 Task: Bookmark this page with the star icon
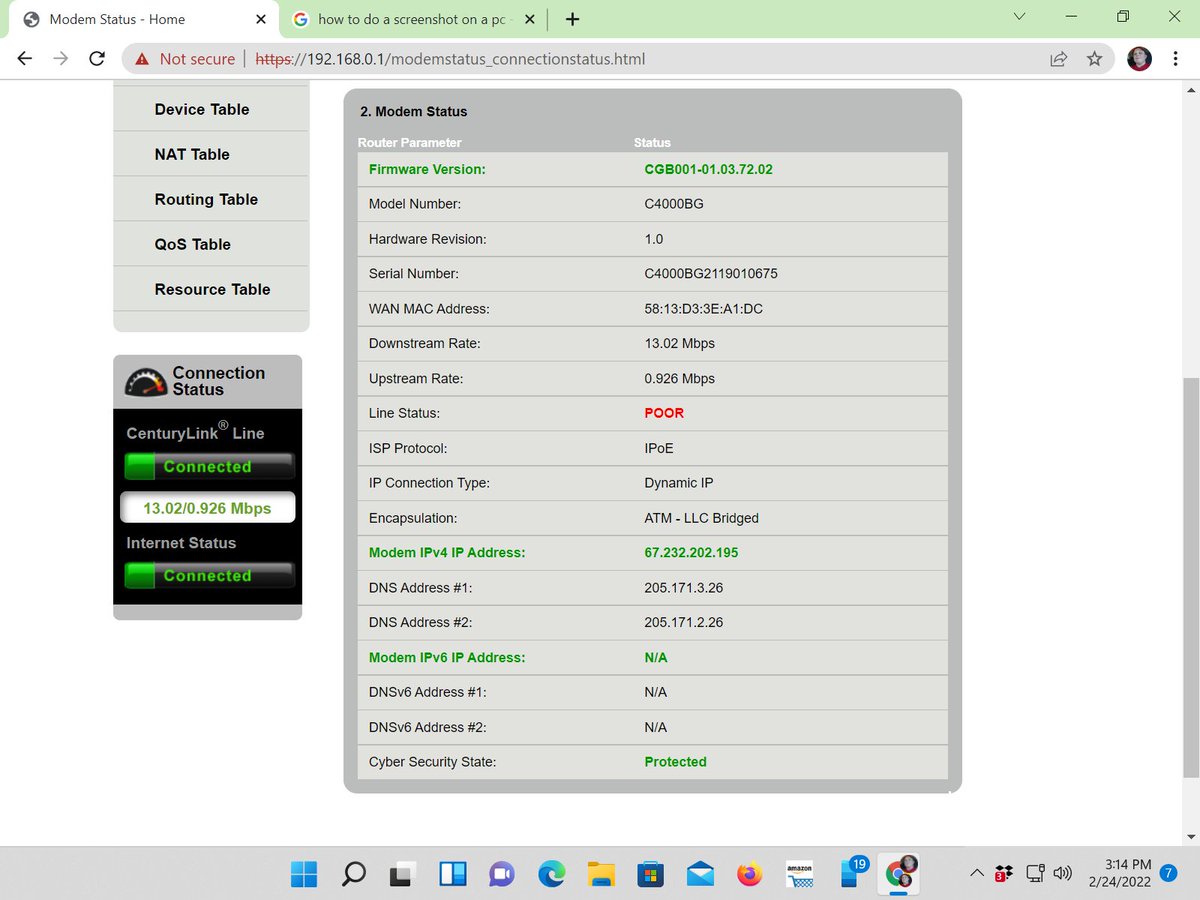(x=1094, y=59)
